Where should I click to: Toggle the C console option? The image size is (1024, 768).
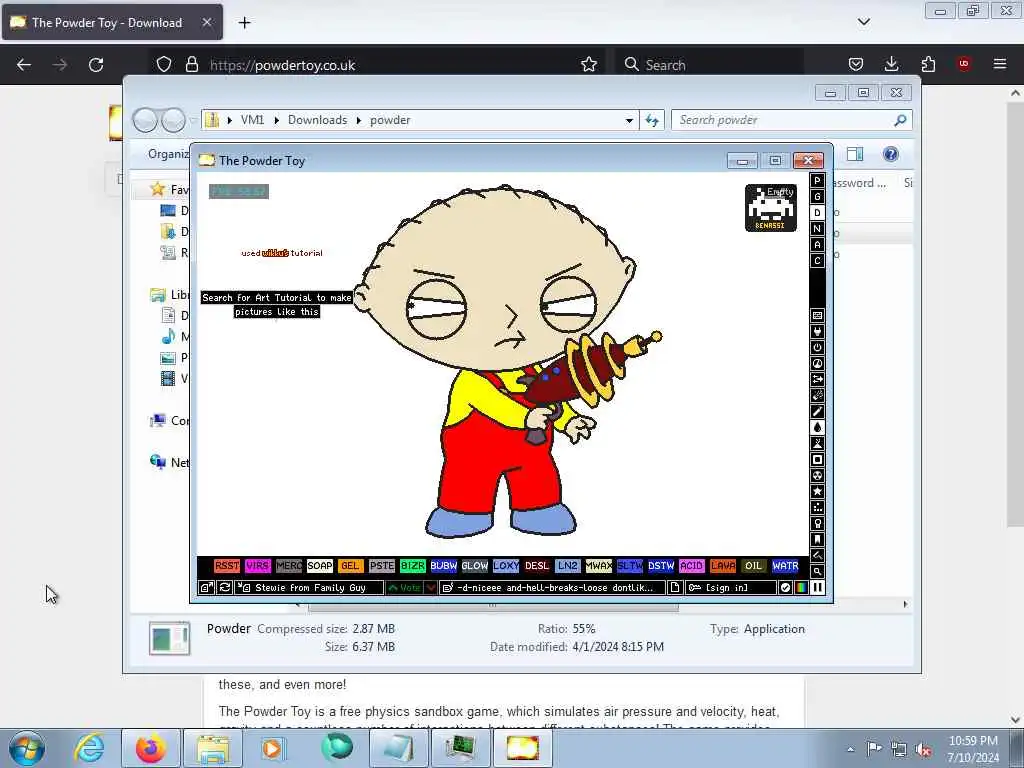click(817, 261)
